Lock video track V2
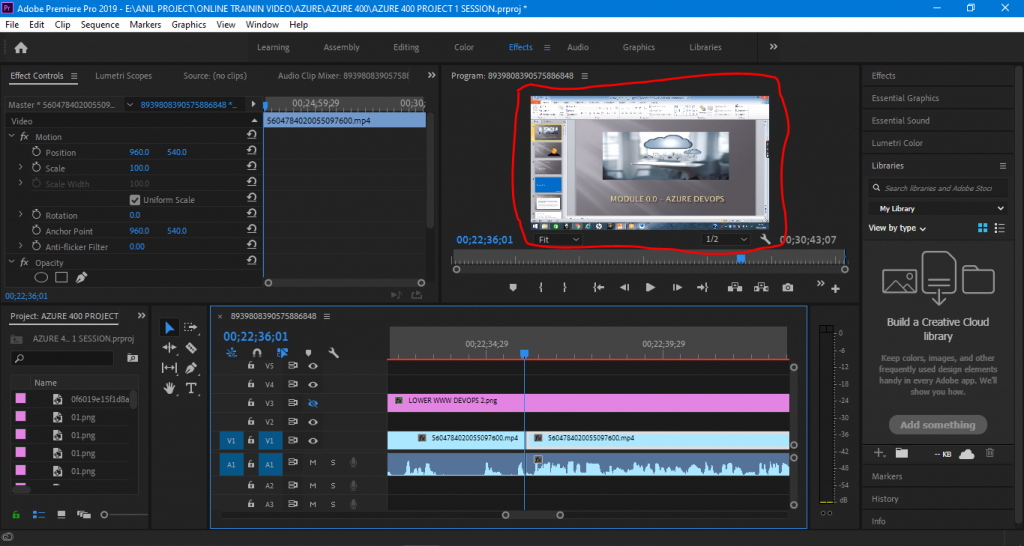The height and width of the screenshot is (546, 1024). (x=251, y=422)
